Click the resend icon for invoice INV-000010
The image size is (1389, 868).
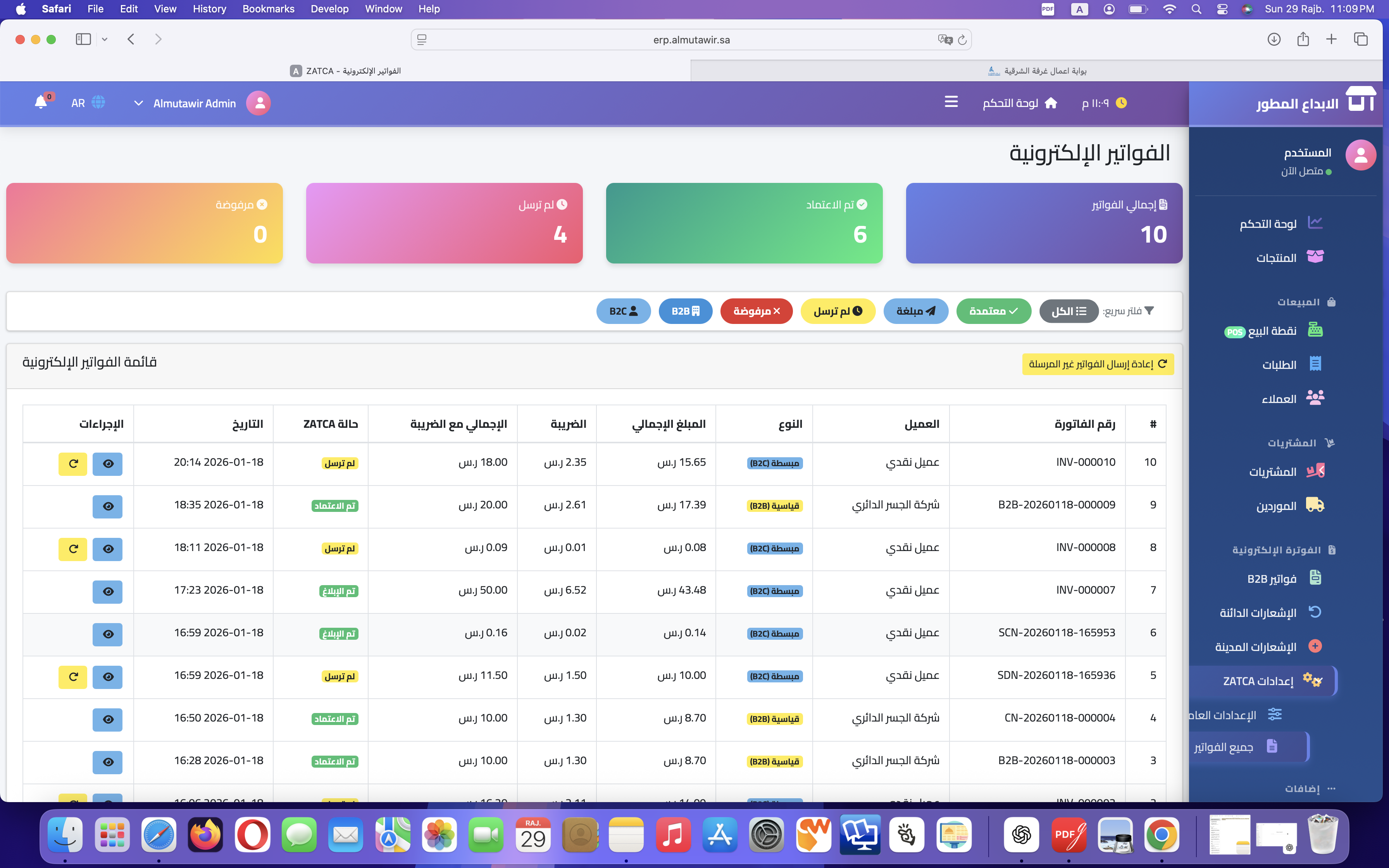tap(73, 463)
